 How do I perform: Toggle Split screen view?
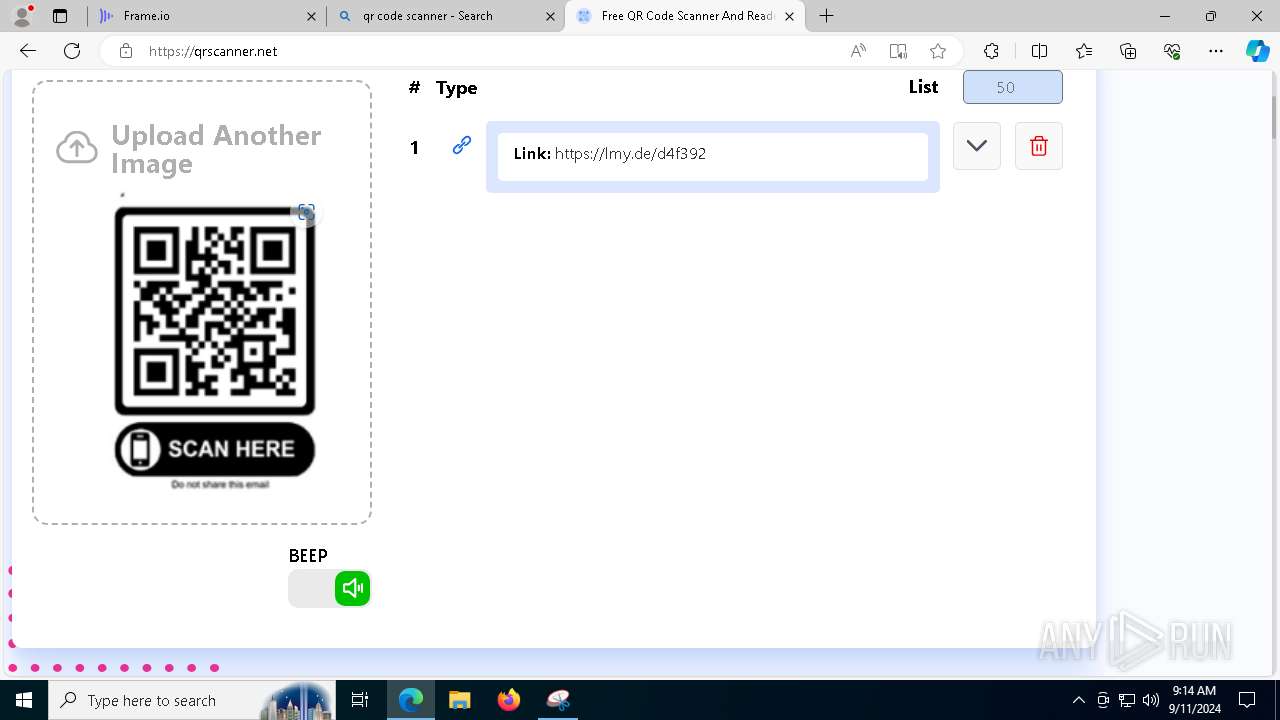point(1039,51)
